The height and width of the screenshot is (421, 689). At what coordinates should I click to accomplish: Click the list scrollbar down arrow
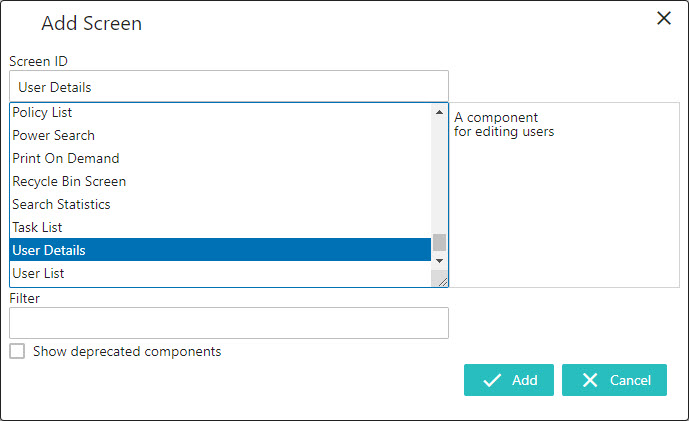(440, 260)
